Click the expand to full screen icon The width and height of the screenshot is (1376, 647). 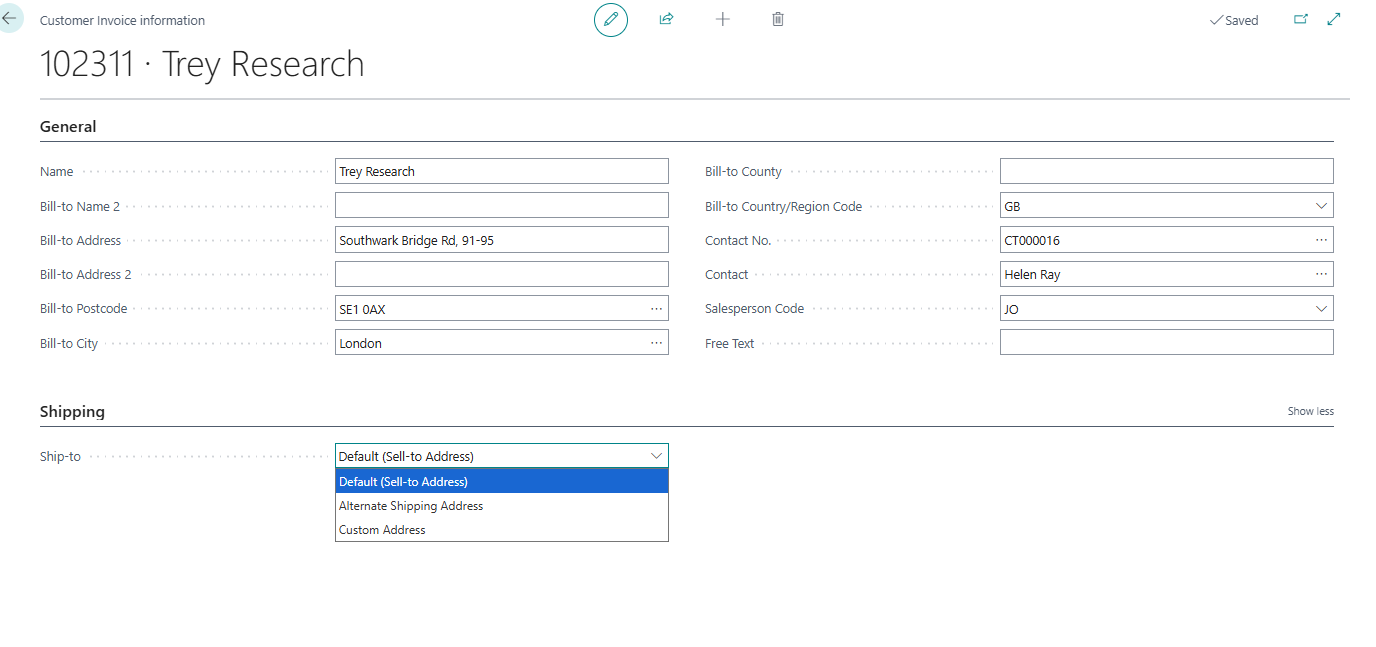[x=1334, y=19]
